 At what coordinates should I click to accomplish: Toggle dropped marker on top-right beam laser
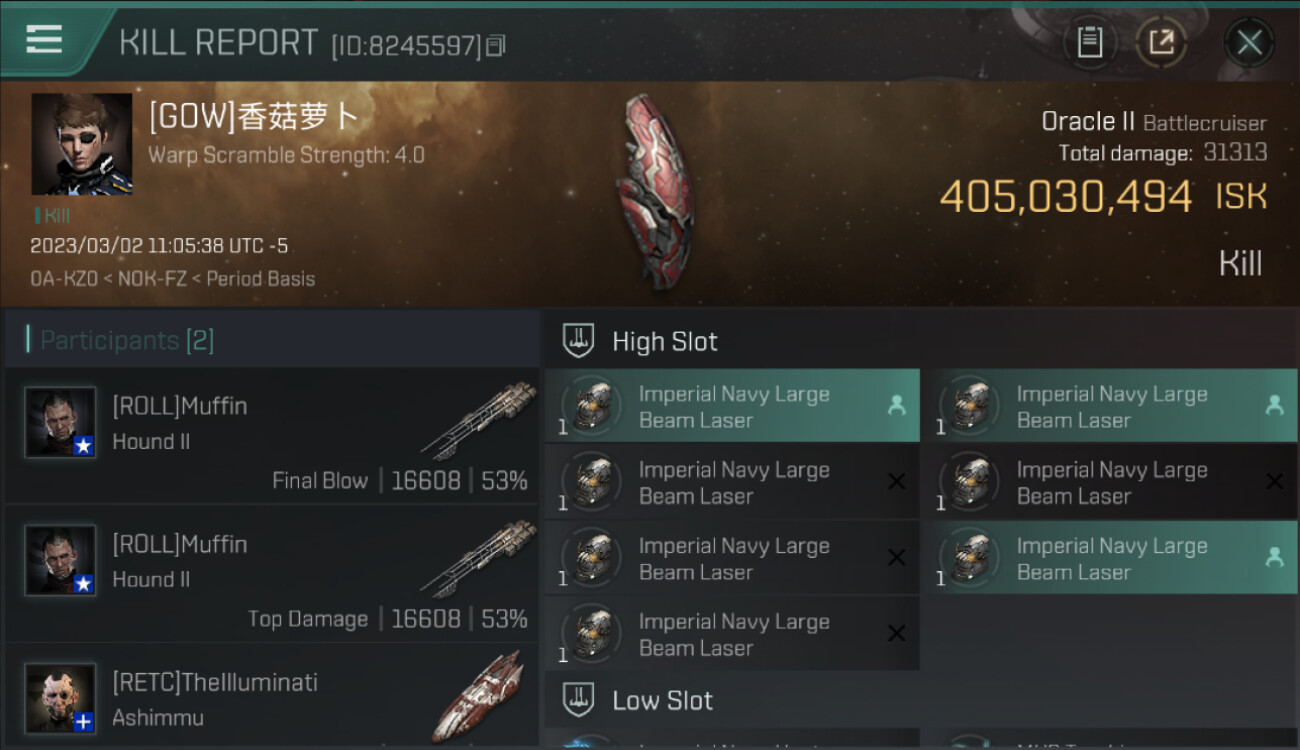(1274, 405)
